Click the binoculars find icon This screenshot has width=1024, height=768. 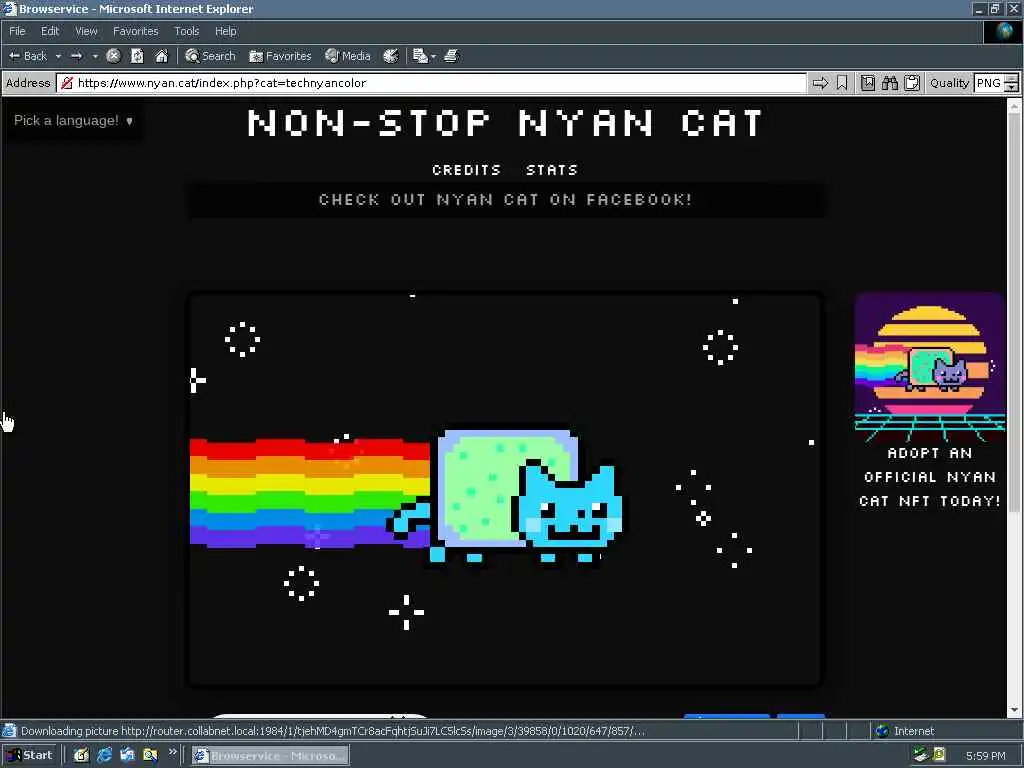click(890, 83)
